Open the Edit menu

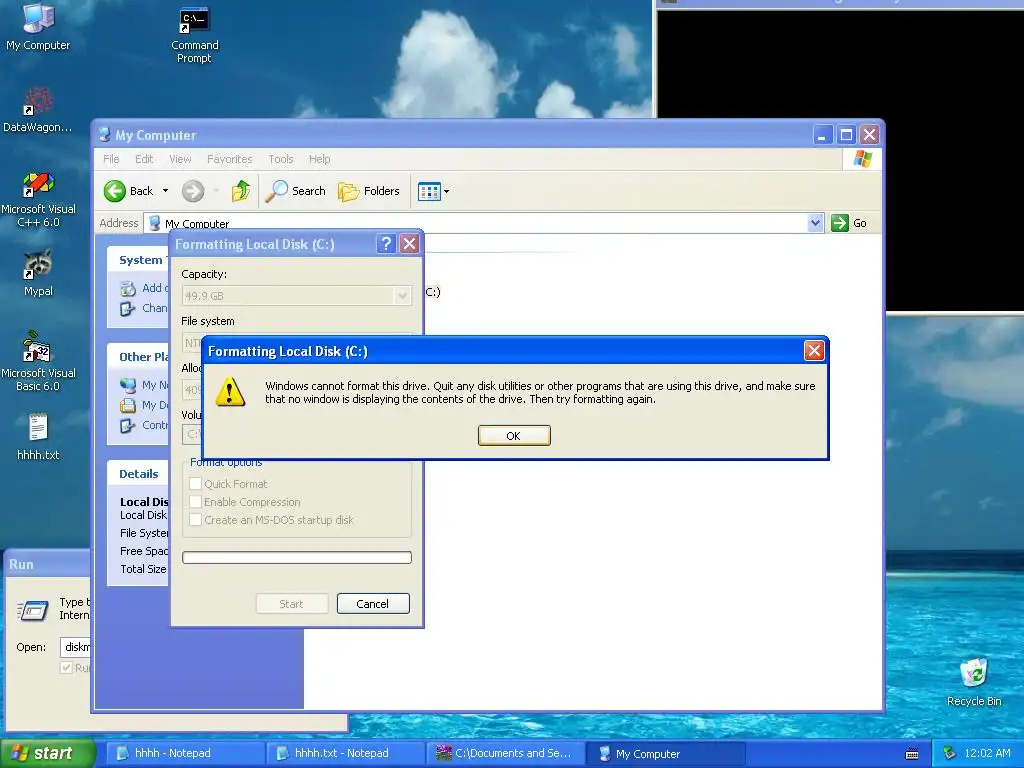pos(144,159)
